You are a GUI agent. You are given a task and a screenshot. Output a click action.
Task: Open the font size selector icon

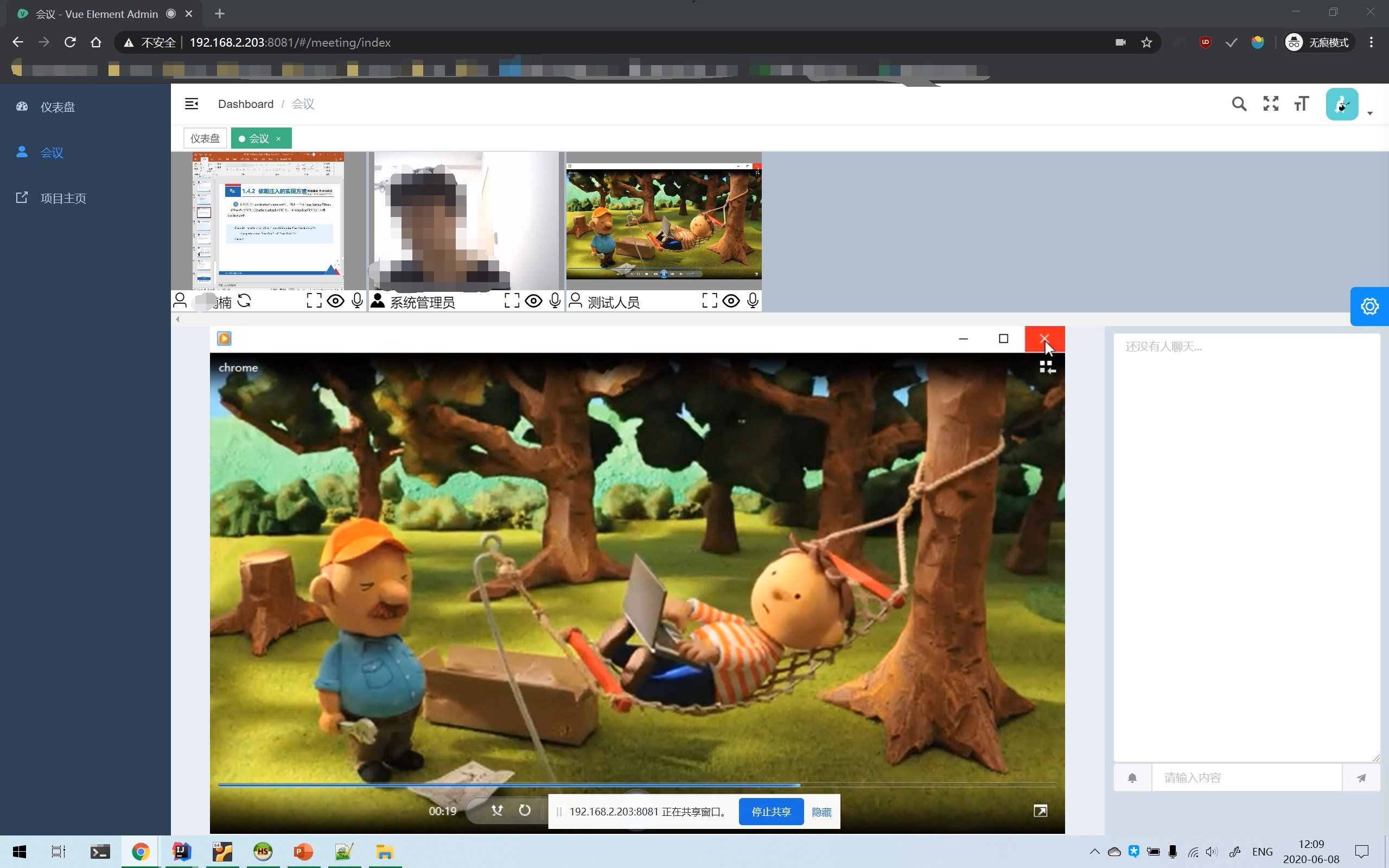click(x=1301, y=104)
